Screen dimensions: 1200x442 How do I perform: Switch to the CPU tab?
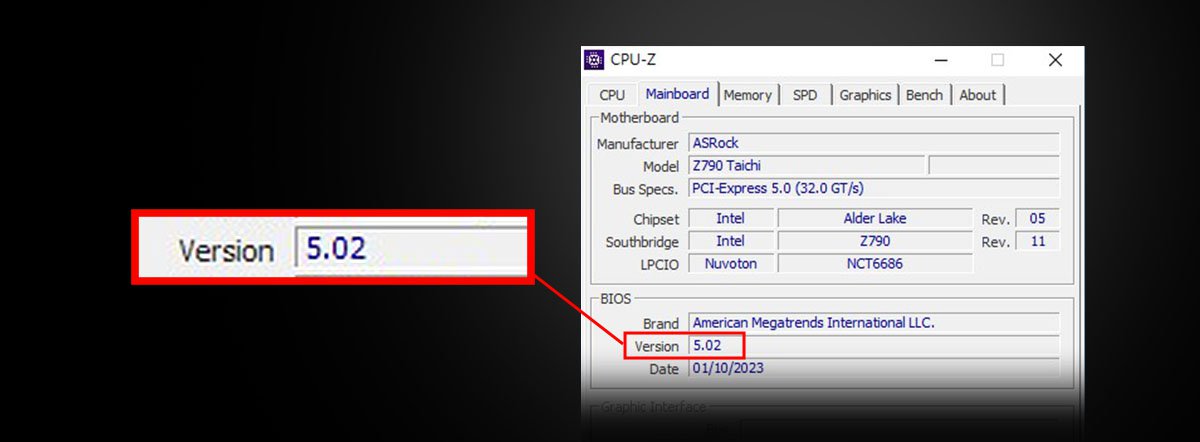[612, 95]
